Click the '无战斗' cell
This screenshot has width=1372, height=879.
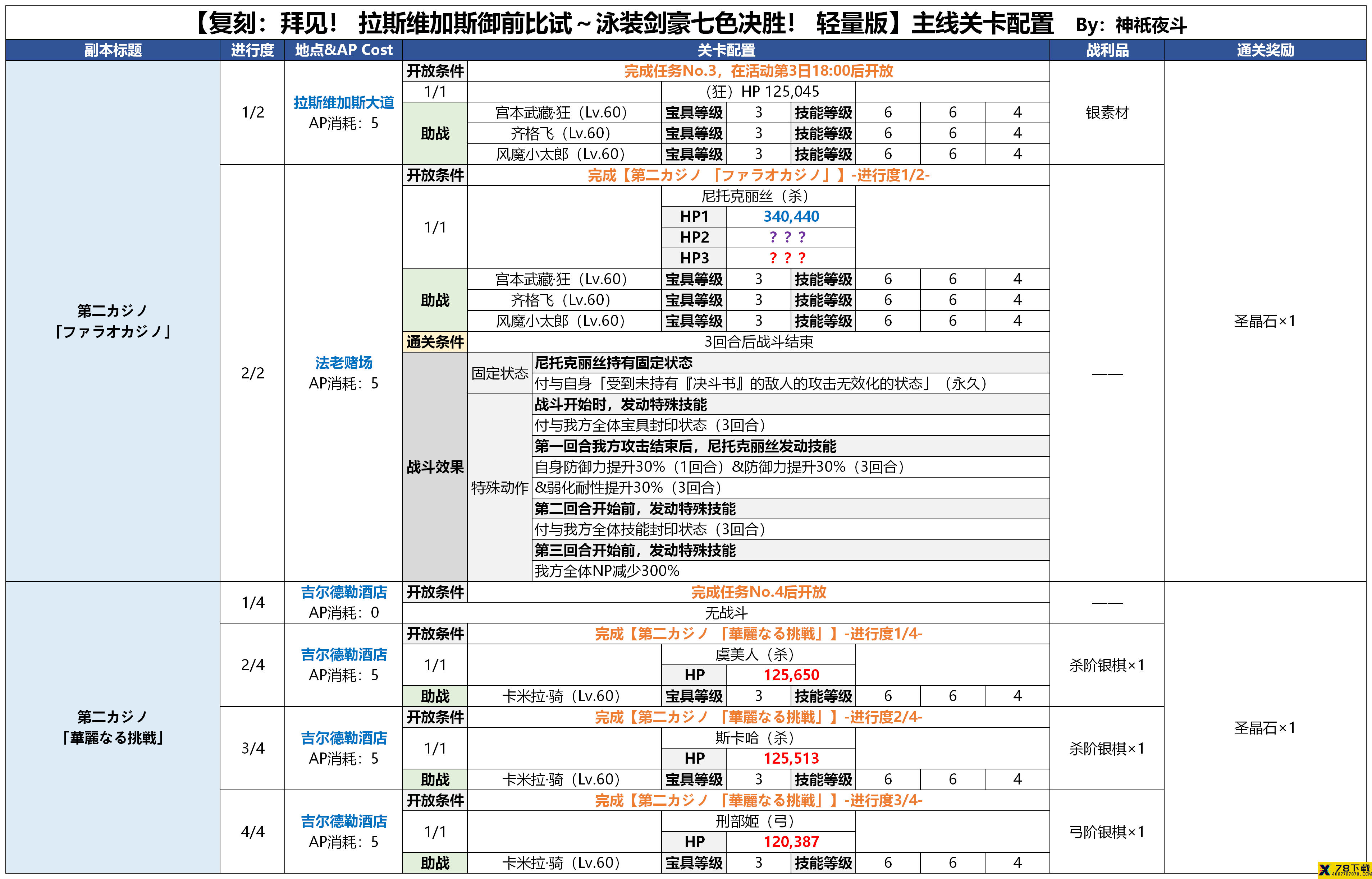(x=726, y=613)
